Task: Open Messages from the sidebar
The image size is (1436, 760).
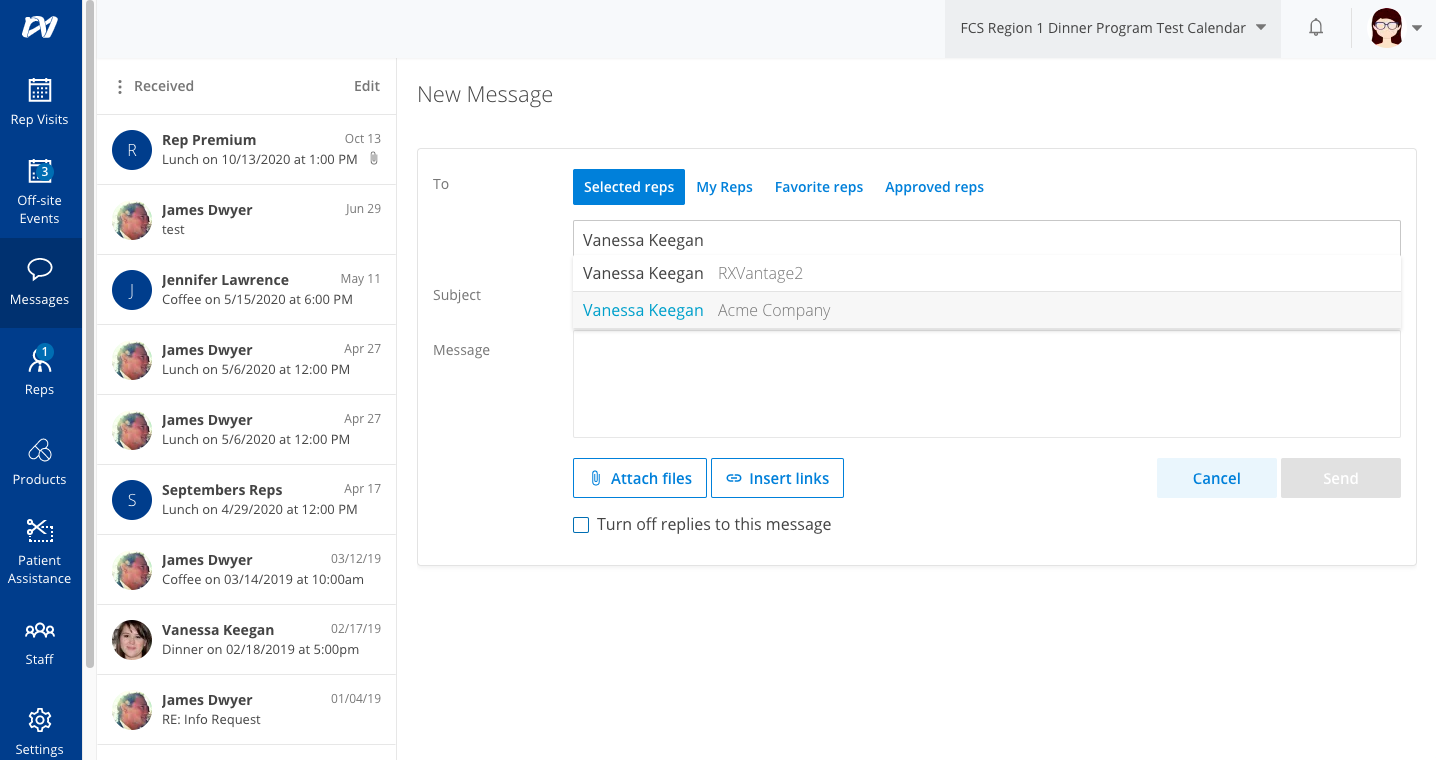Action: tap(39, 268)
